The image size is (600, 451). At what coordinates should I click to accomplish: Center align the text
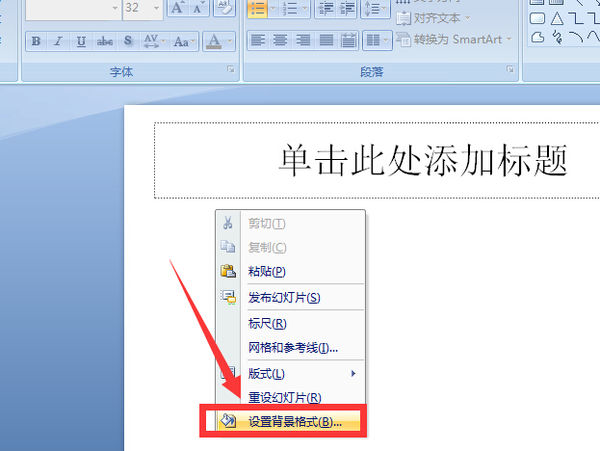pos(279,42)
